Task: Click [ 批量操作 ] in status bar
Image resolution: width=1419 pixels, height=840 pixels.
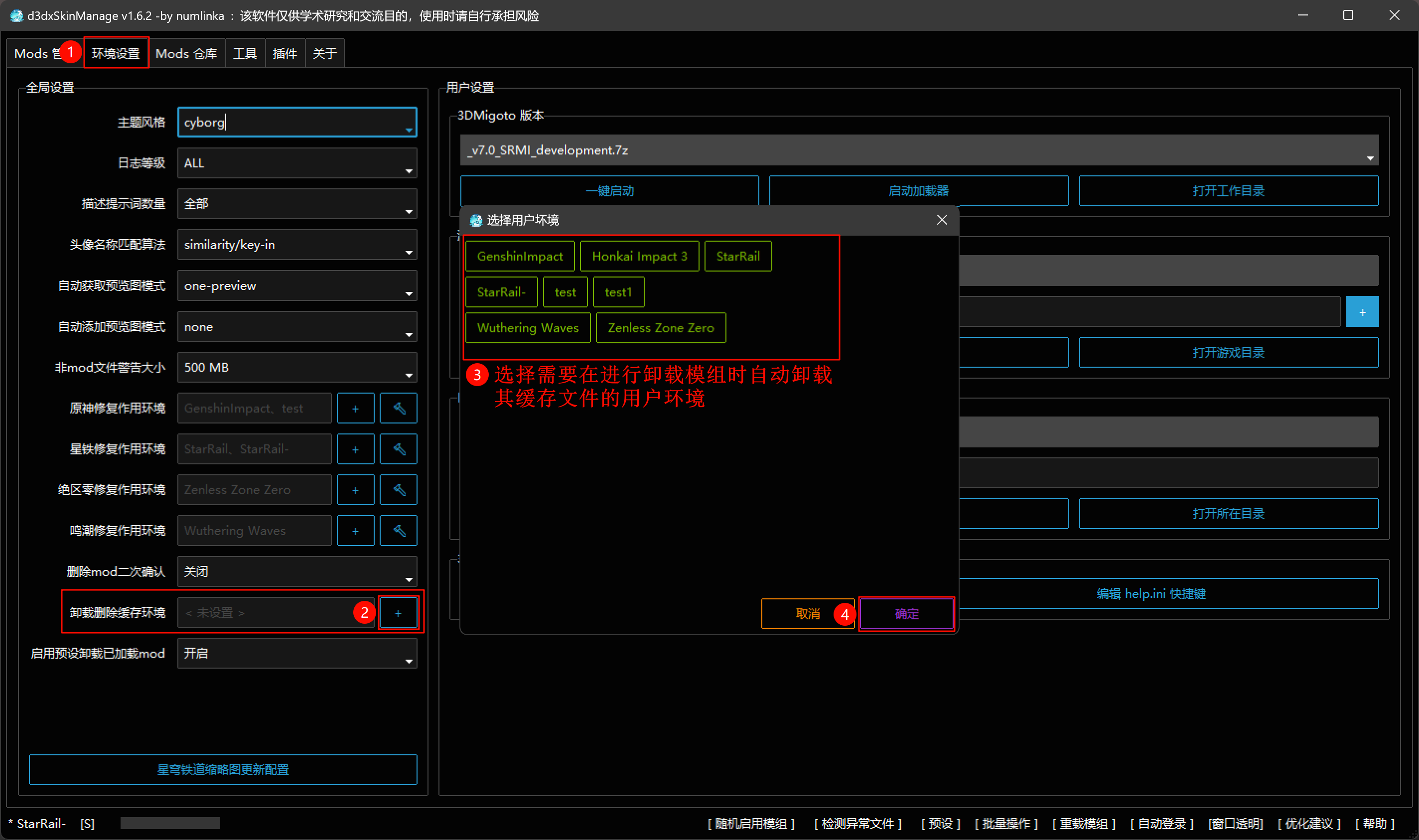Action: [x=1006, y=824]
